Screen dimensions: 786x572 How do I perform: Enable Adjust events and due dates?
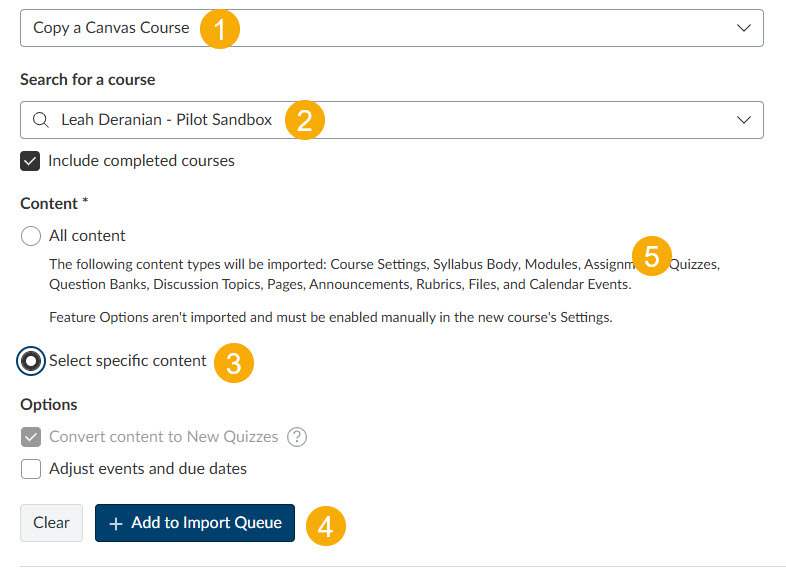[31, 468]
